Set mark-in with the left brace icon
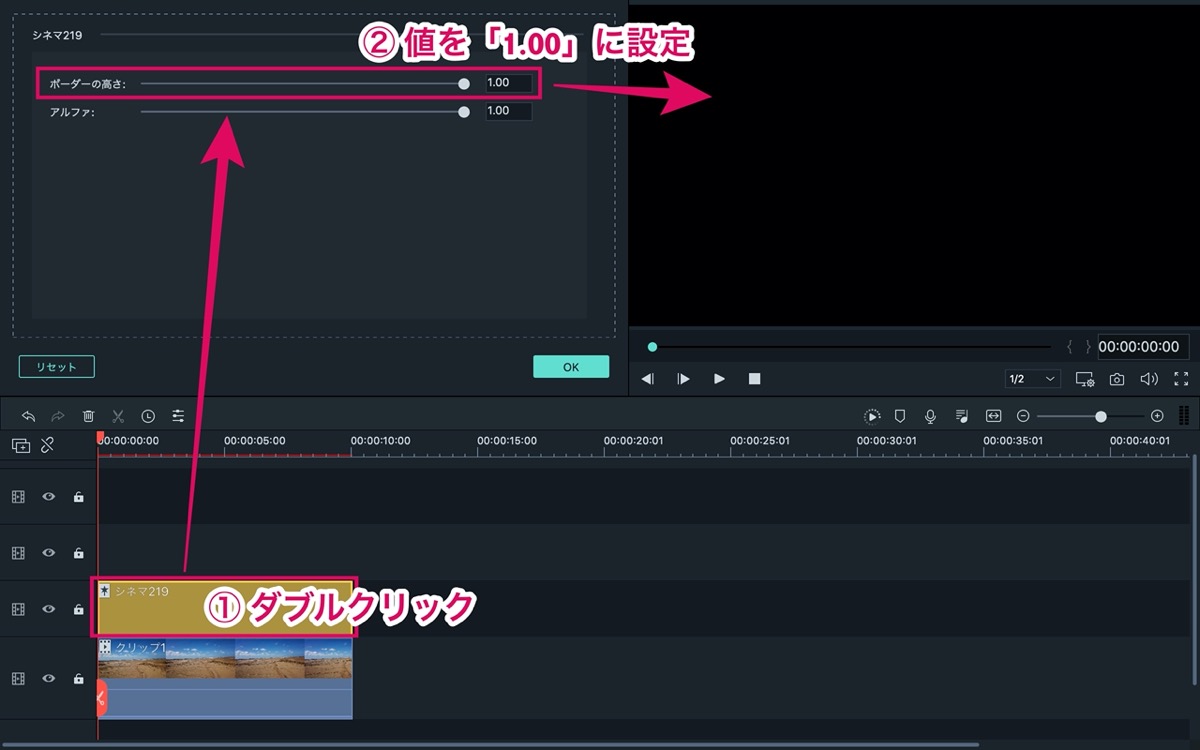1200x750 pixels. [1070, 347]
